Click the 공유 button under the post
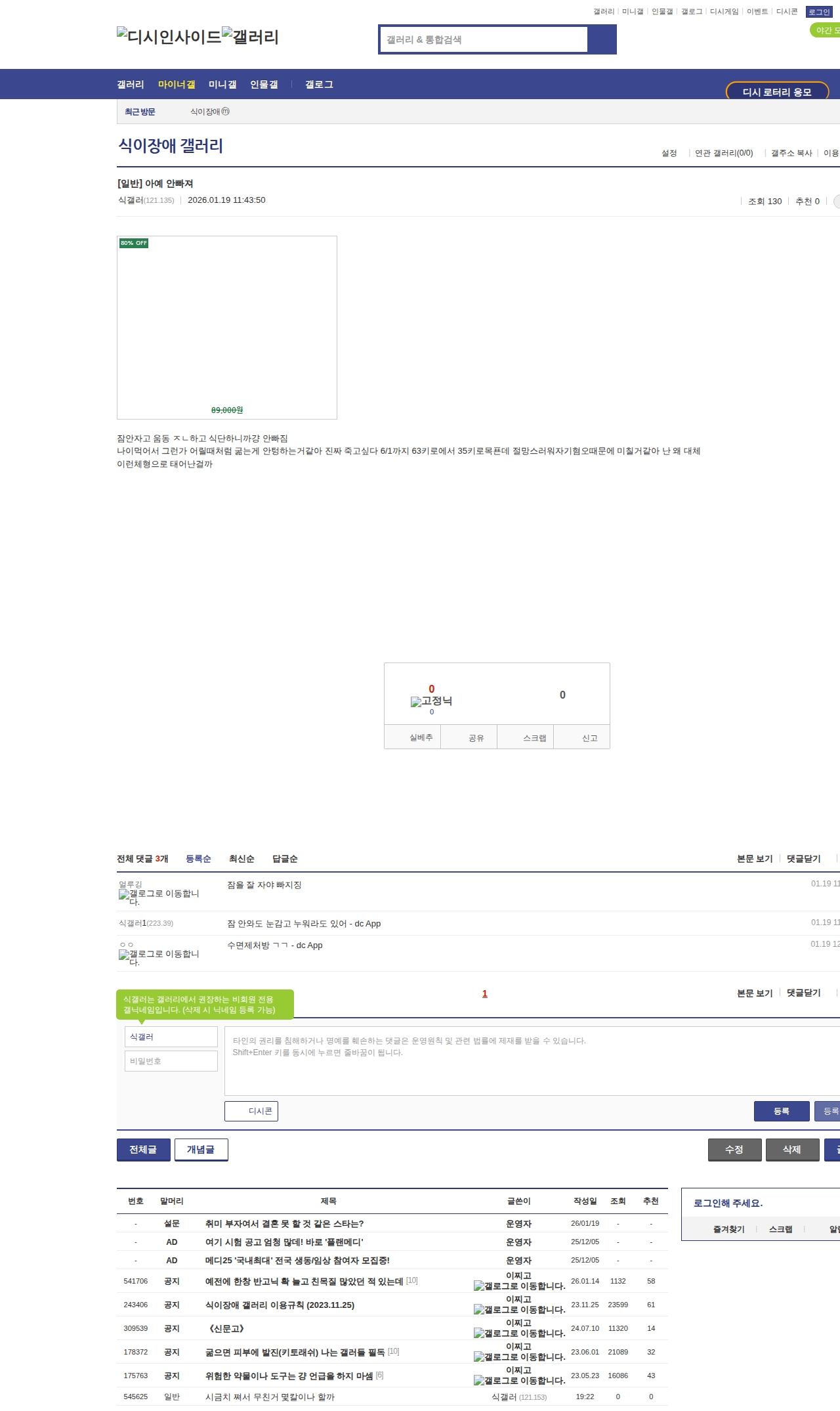840x1411 pixels. point(469,737)
